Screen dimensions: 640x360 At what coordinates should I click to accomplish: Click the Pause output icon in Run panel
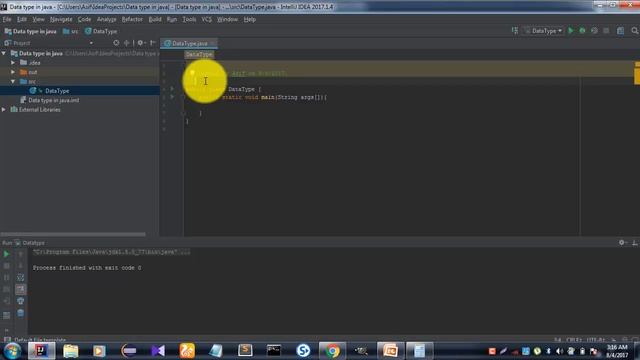[x=6, y=278]
